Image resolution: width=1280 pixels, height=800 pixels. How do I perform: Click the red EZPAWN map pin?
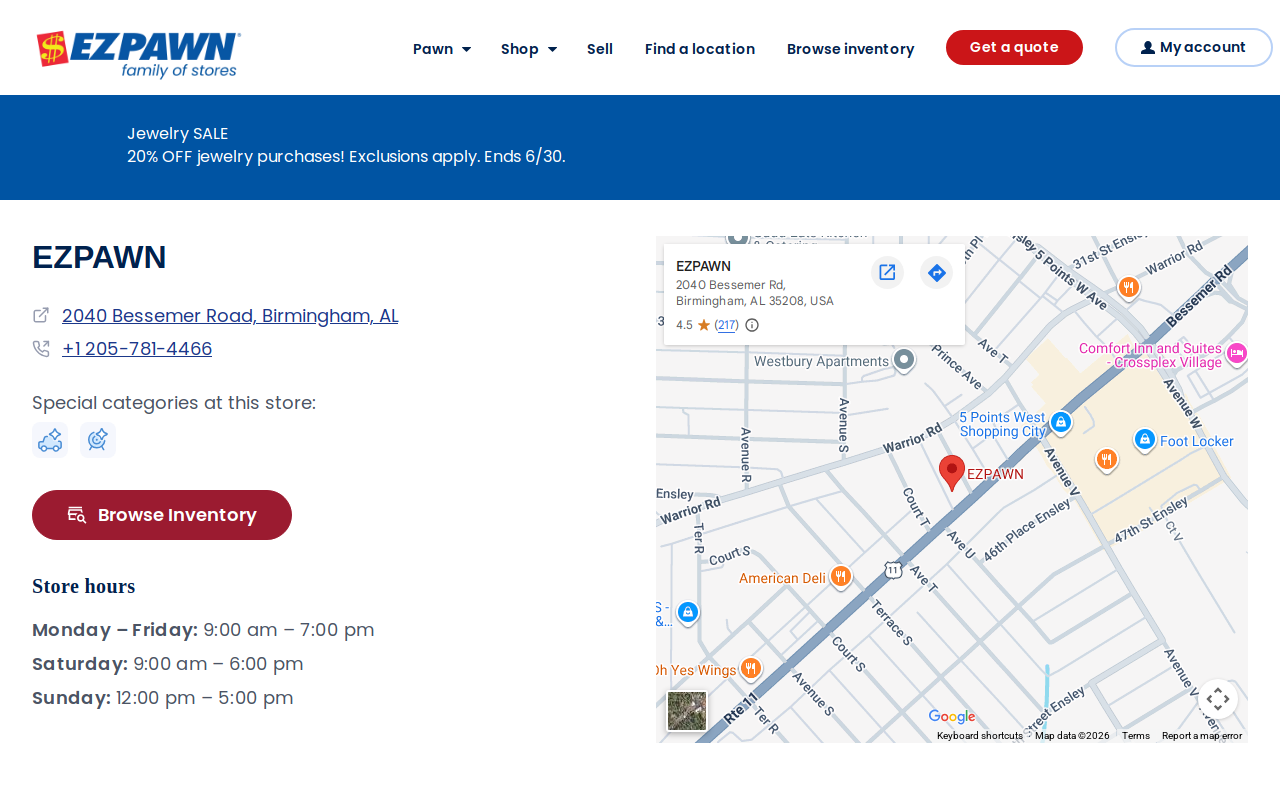(x=952, y=473)
